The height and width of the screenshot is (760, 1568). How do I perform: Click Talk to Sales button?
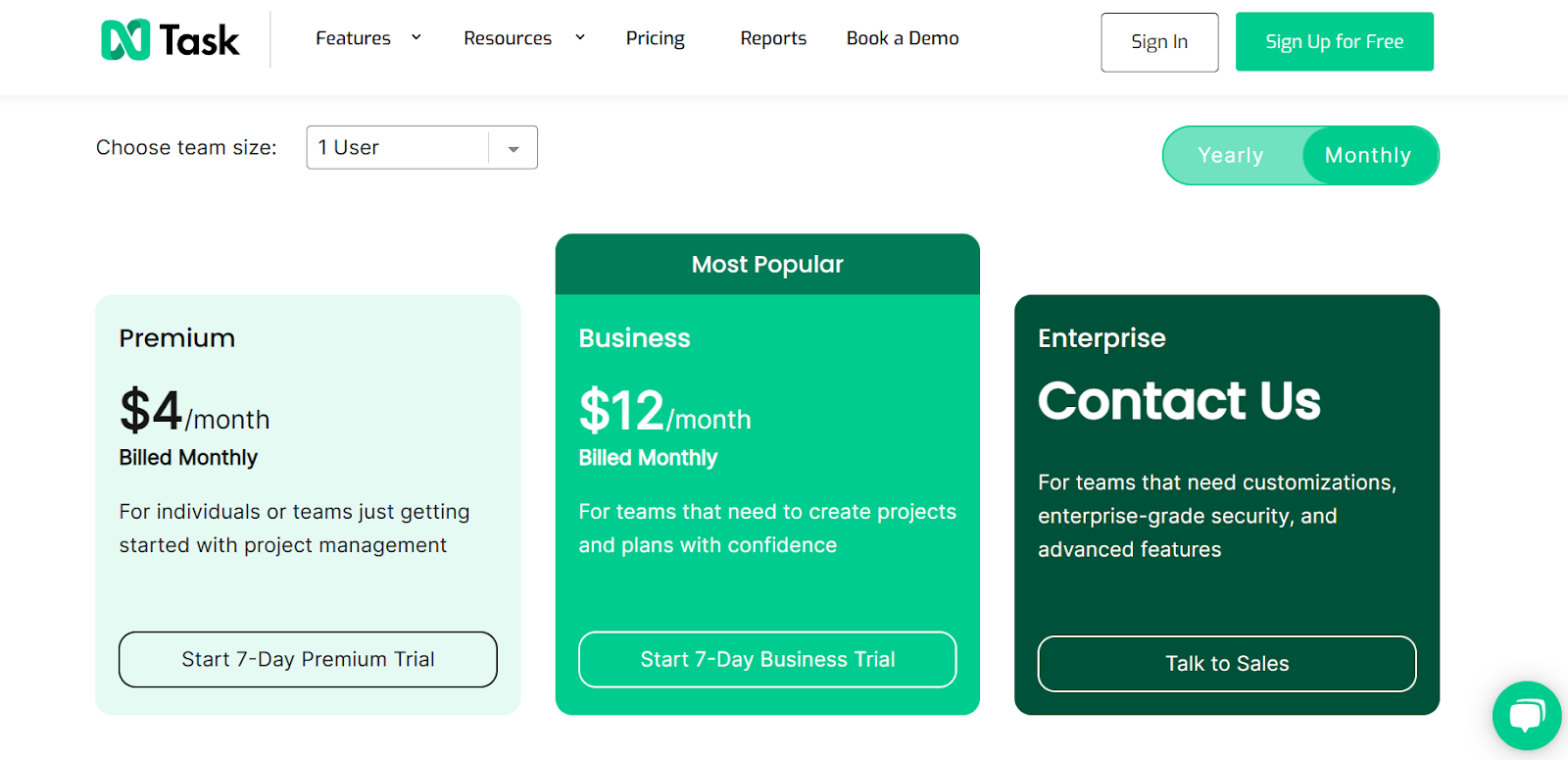click(x=1227, y=664)
